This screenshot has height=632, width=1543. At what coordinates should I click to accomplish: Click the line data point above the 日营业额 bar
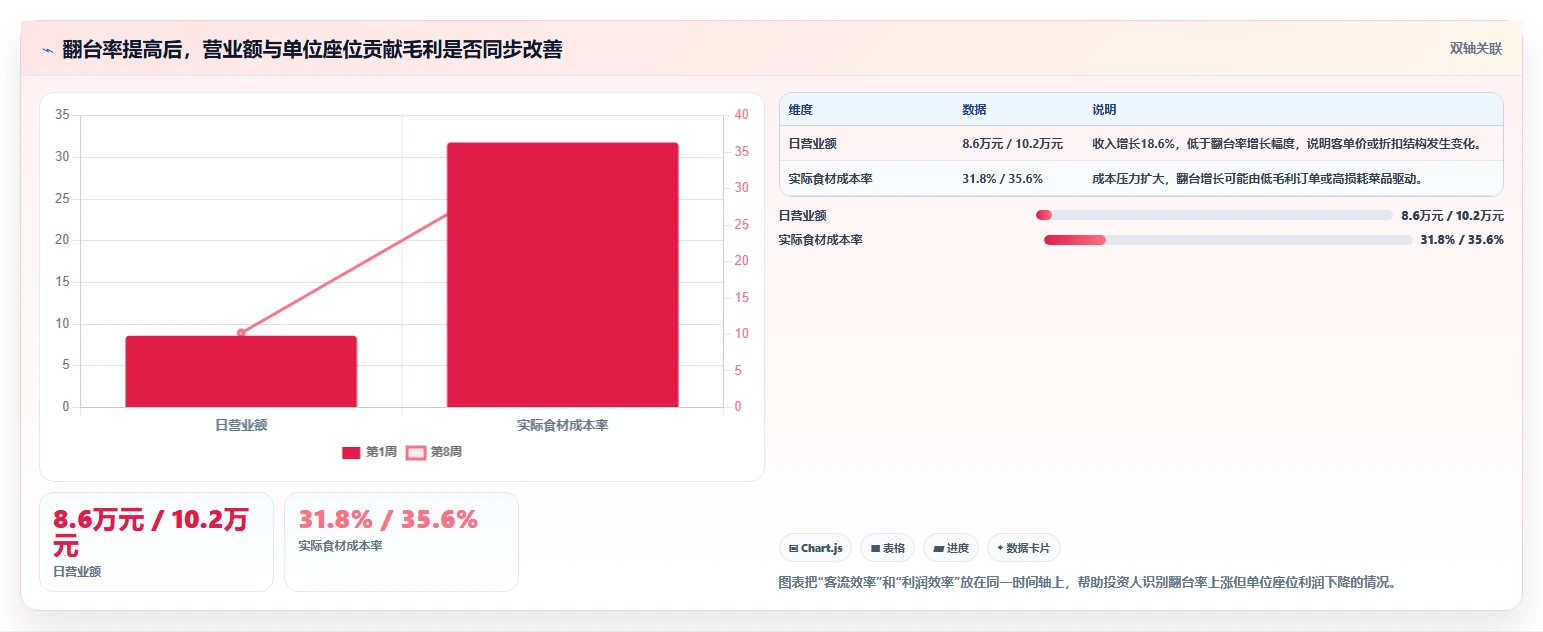241,333
